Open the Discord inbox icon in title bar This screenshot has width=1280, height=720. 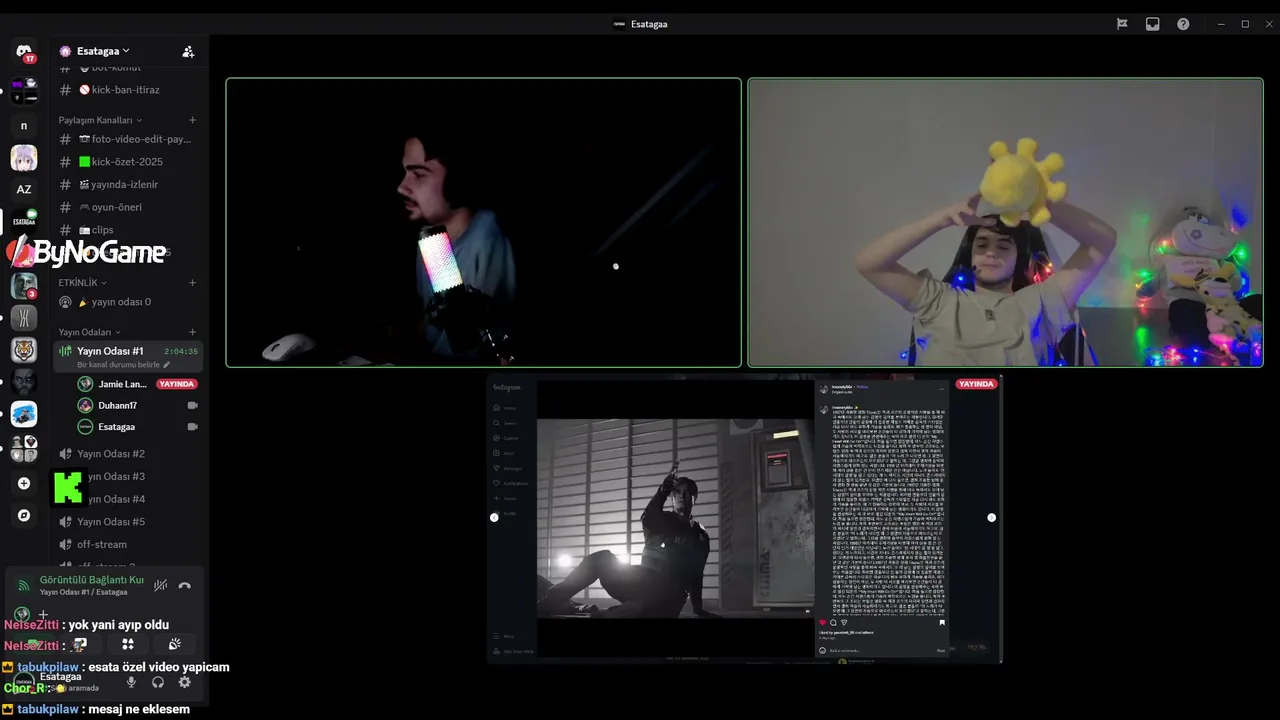1152,24
